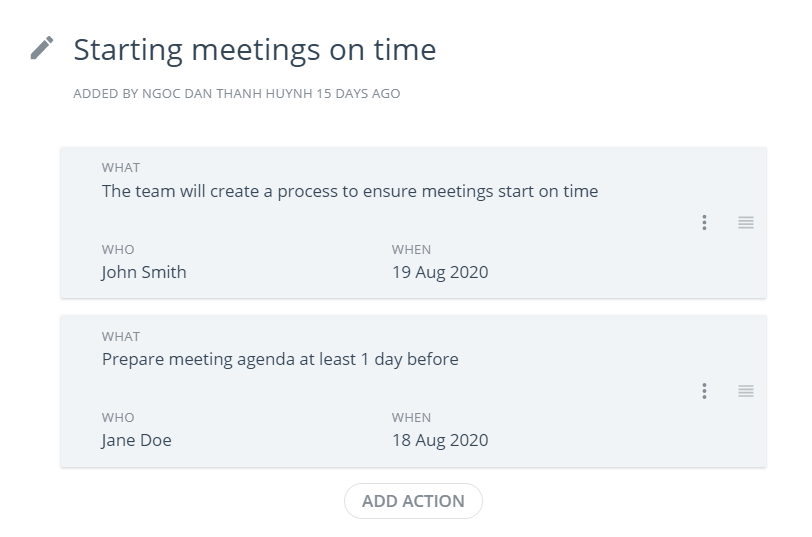This screenshot has height=537, width=812.
Task: Open three-dot menu on John Smith's action
Action: pyautogui.click(x=705, y=222)
